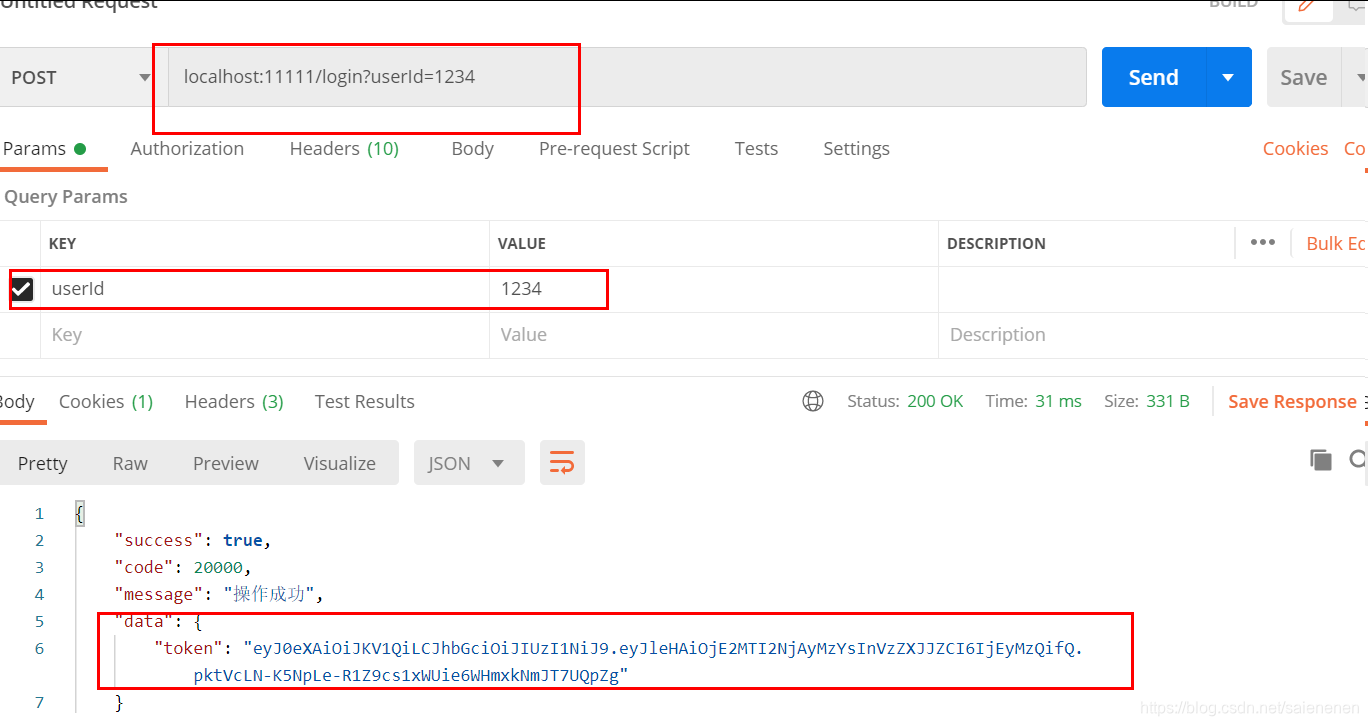Select the Visualize view mode
This screenshot has height=726, width=1368.
(x=340, y=463)
